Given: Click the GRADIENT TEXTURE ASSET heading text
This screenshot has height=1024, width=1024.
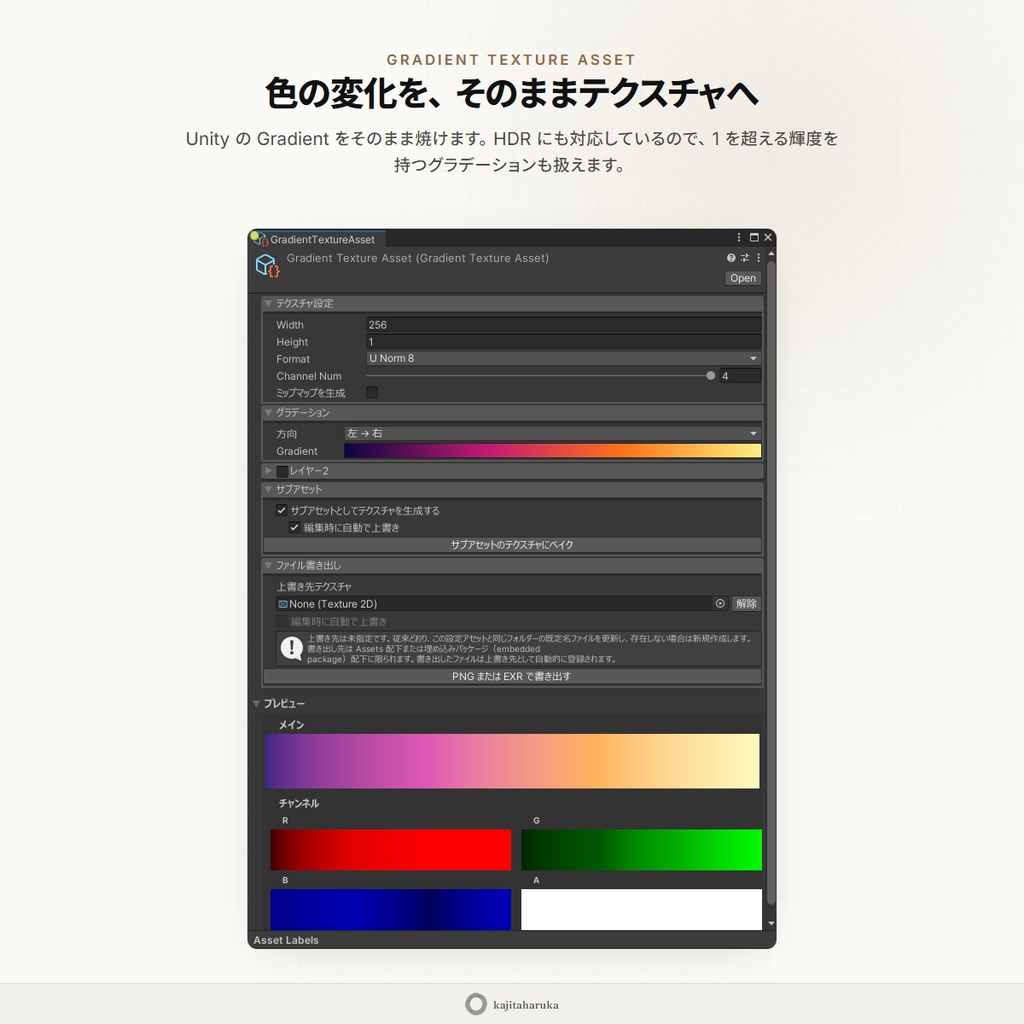Looking at the screenshot, I should (x=511, y=59).
